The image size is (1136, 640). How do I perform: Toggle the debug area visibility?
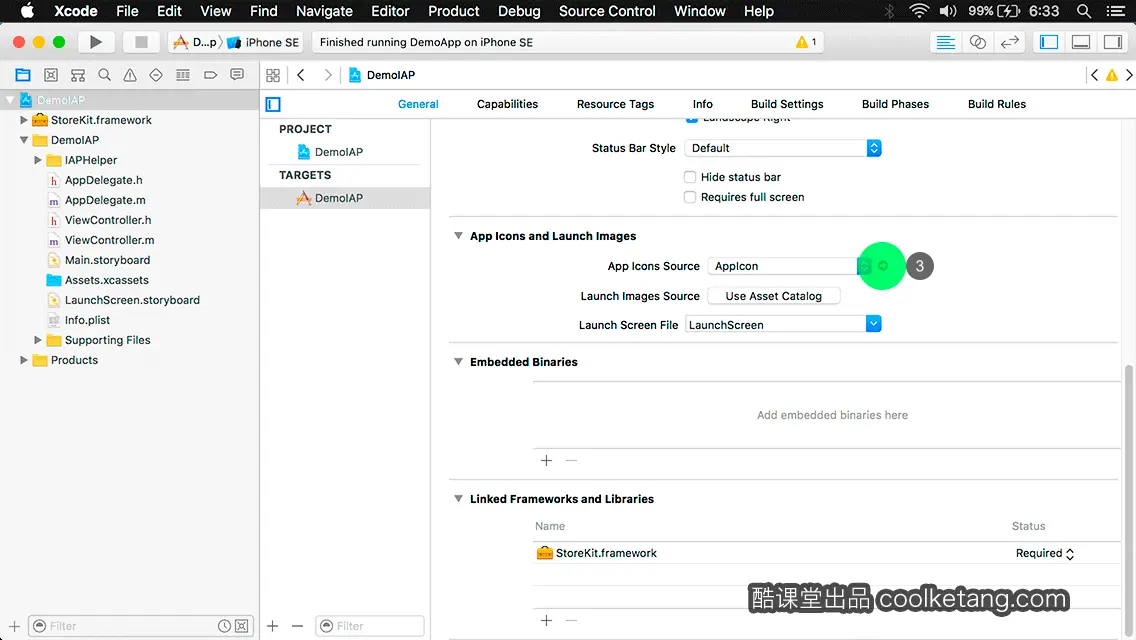click(x=1081, y=42)
